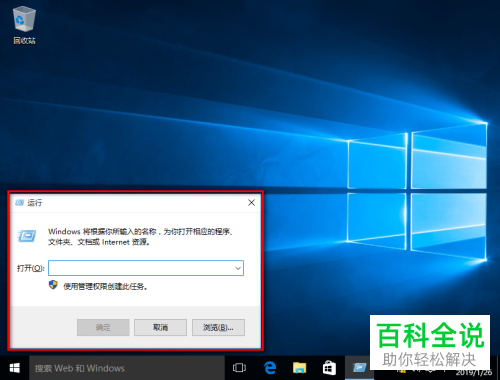The image size is (500, 380).
Task: Close the Run dialog
Action: (251, 203)
